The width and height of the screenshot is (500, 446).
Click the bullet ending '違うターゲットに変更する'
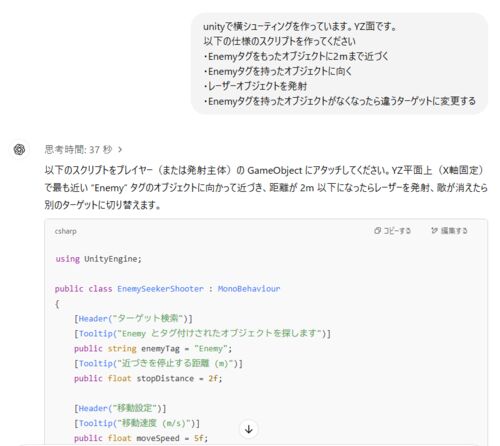pyautogui.click(x=339, y=101)
